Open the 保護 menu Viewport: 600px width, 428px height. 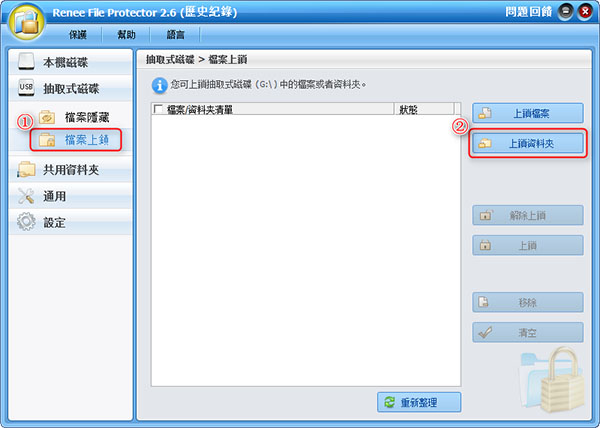pyautogui.click(x=78, y=35)
